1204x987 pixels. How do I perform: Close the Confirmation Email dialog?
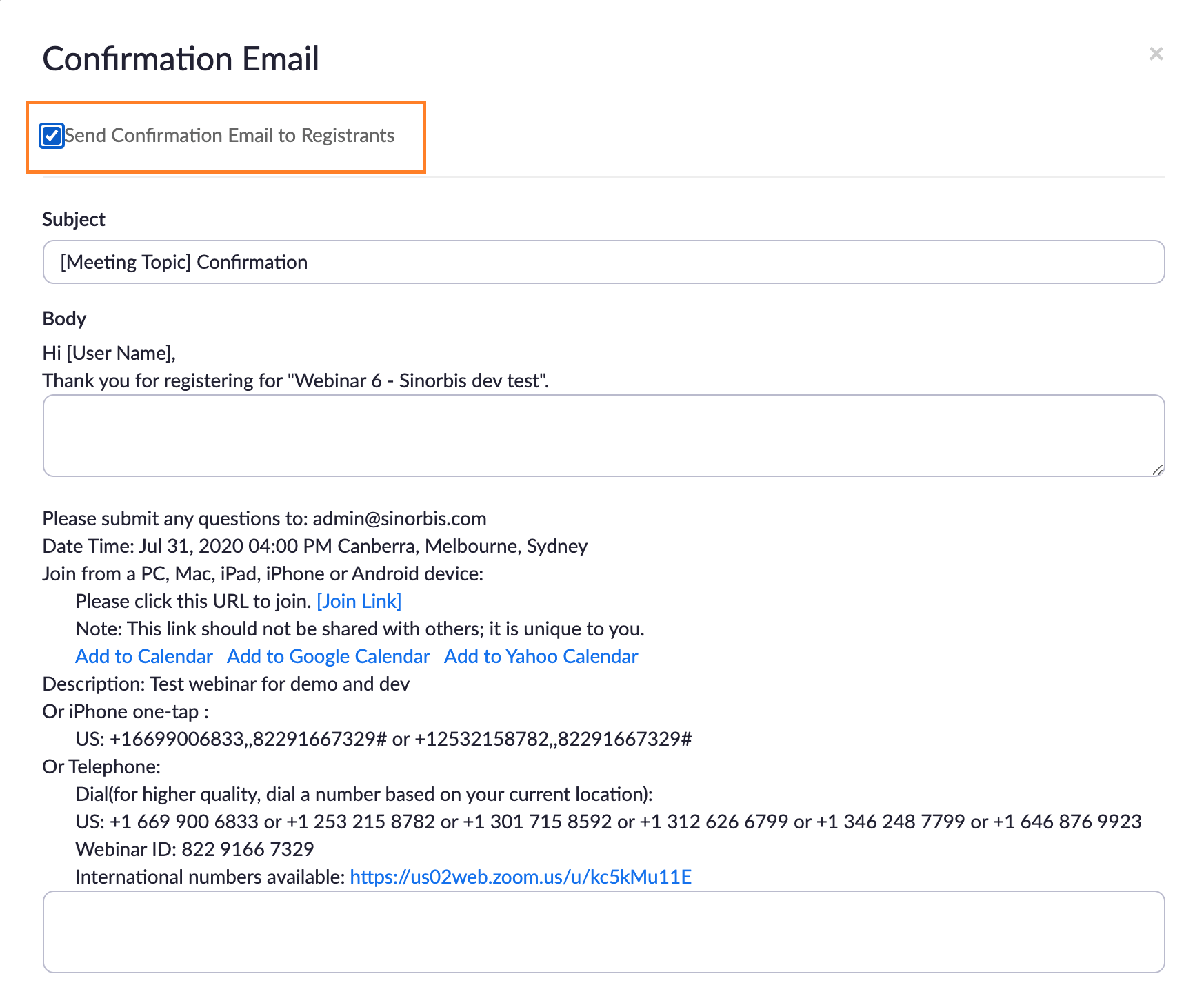point(1156,54)
